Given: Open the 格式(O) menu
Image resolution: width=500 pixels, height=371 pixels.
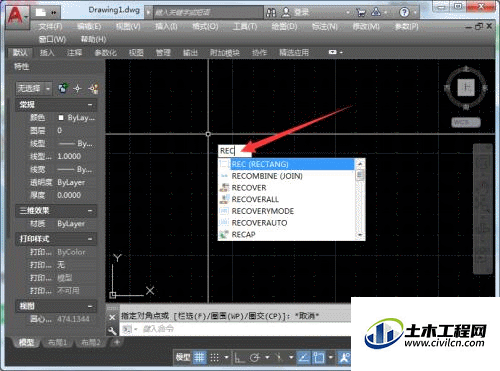Looking at the screenshot, I should click(205, 26).
